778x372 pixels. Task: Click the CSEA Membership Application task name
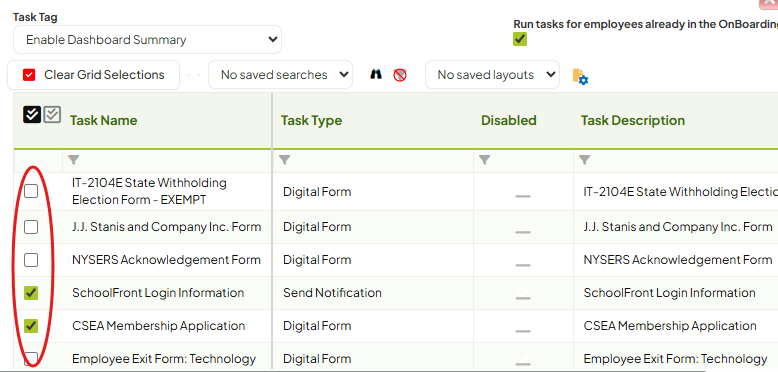pyautogui.click(x=158, y=326)
